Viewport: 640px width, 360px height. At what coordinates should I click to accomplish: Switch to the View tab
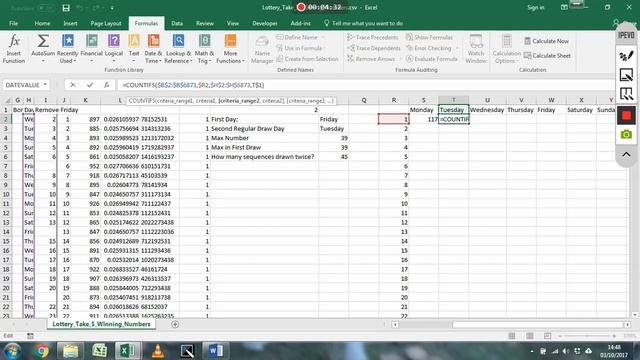tap(233, 23)
